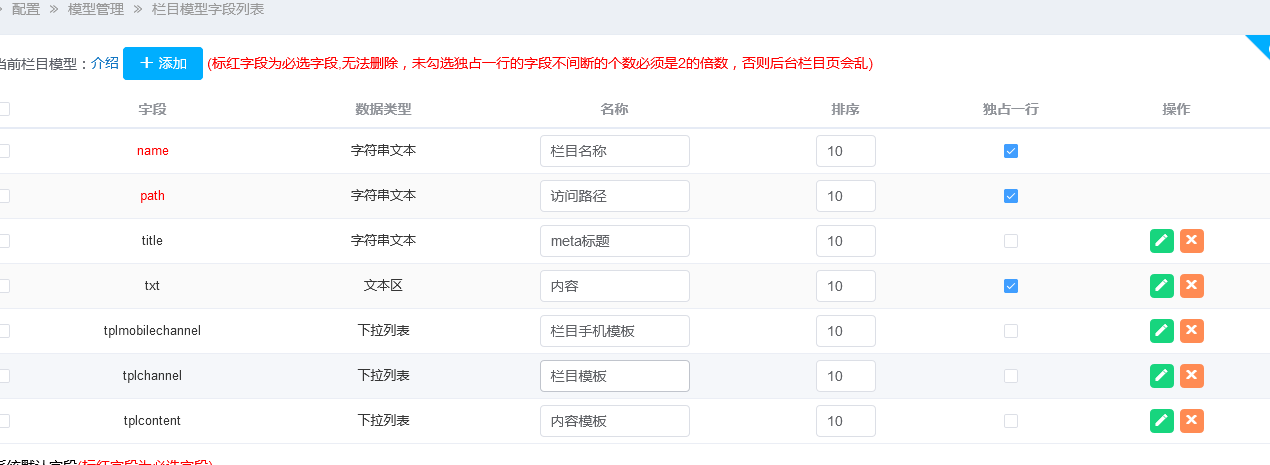
Task: Click the 栏目名称 name input field
Action: pos(614,151)
